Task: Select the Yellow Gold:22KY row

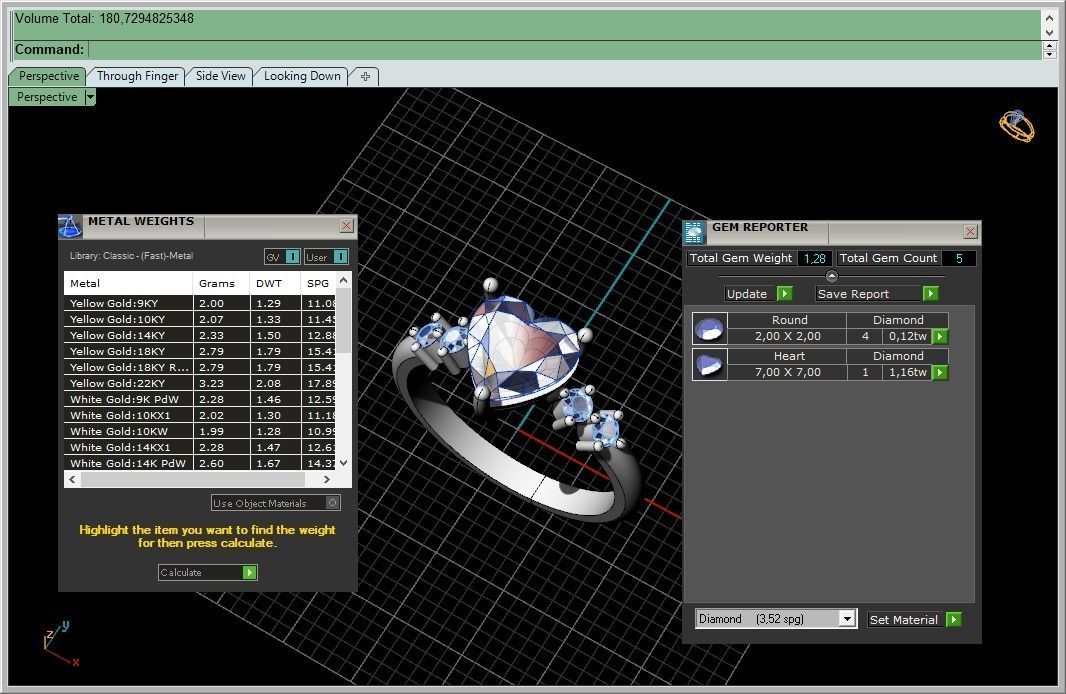Action: pyautogui.click(x=200, y=383)
